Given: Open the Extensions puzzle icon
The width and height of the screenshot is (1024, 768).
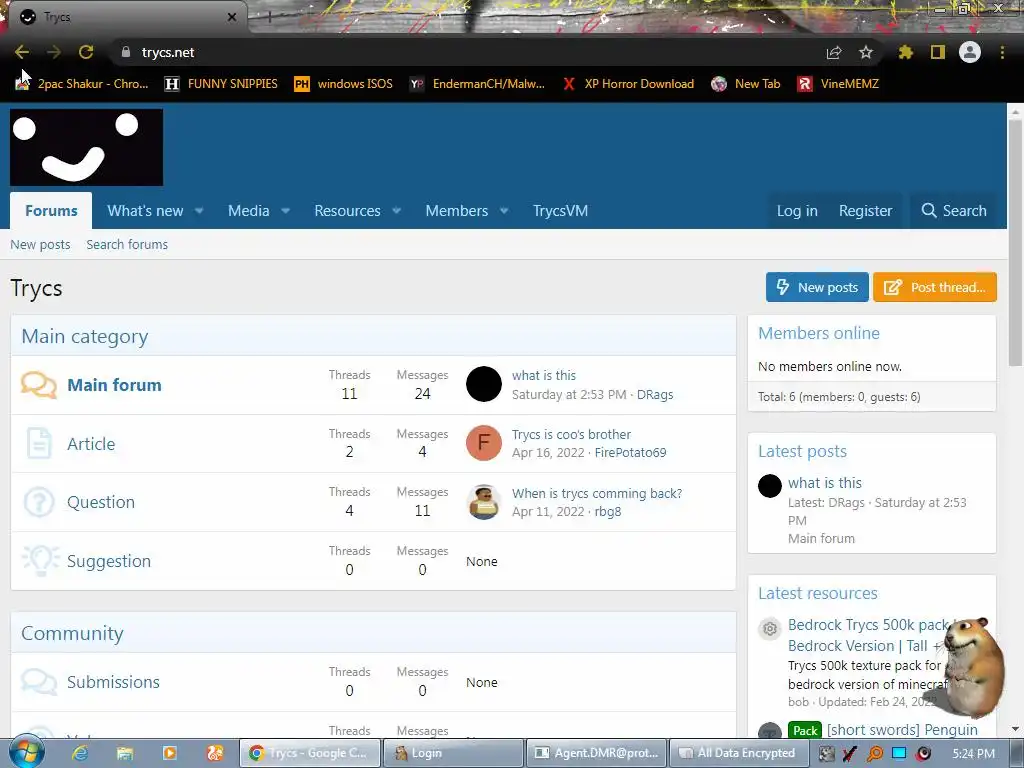Looking at the screenshot, I should pyautogui.click(x=906, y=52).
